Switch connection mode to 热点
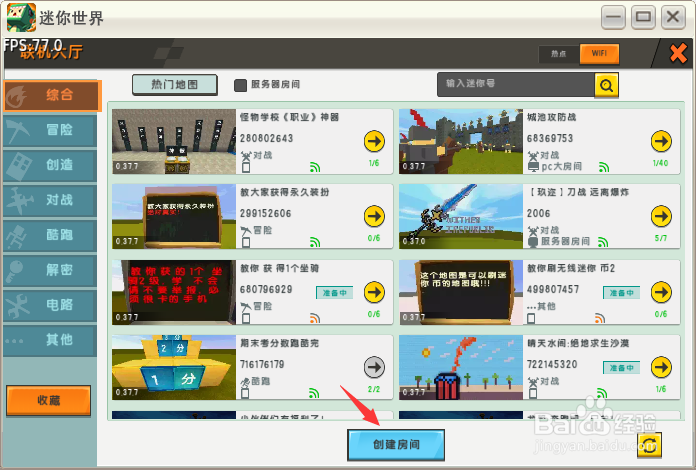 tap(559, 54)
